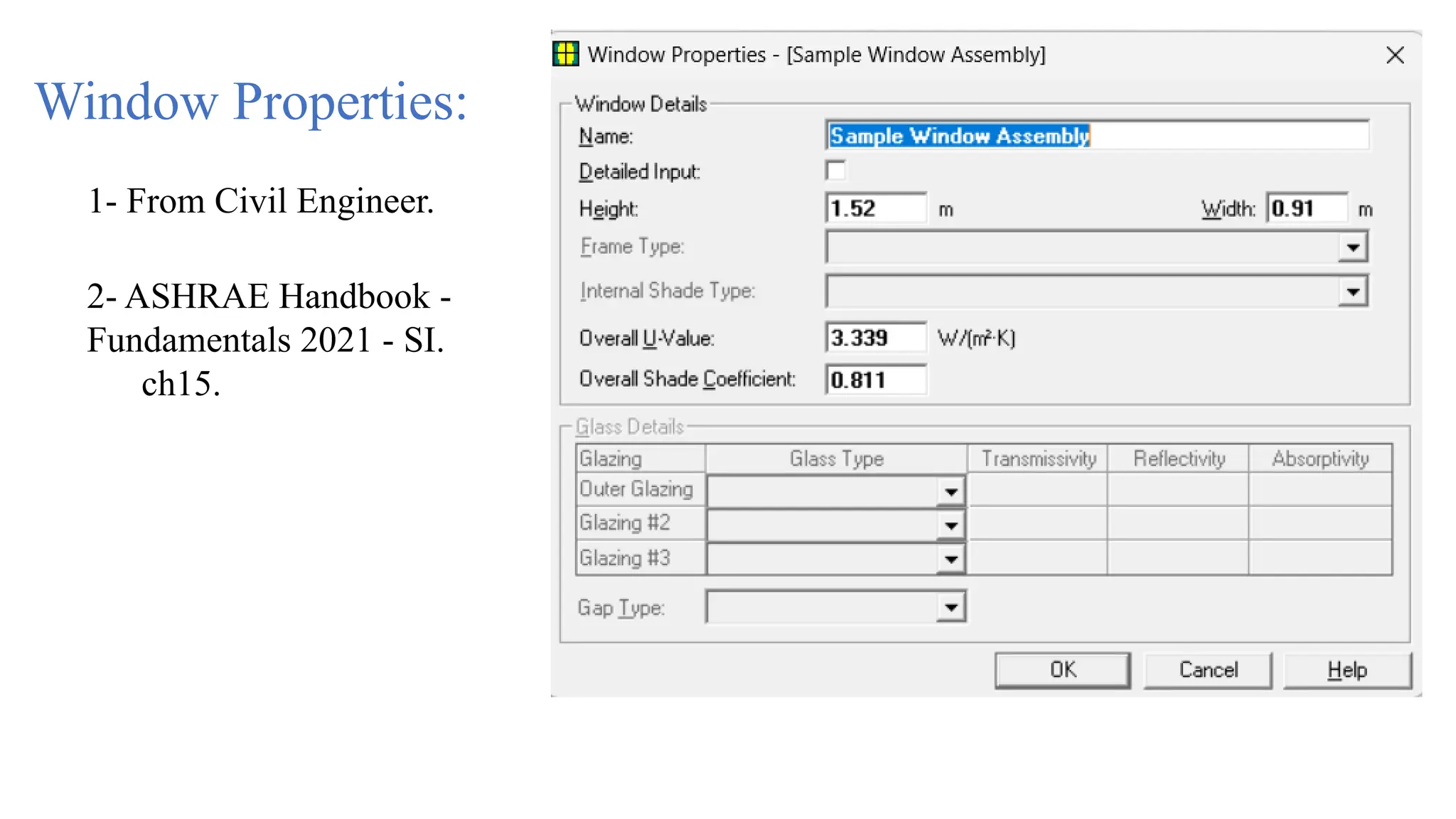Click the Overall U-Value label
The width and height of the screenshot is (1456, 819).
[x=646, y=338]
